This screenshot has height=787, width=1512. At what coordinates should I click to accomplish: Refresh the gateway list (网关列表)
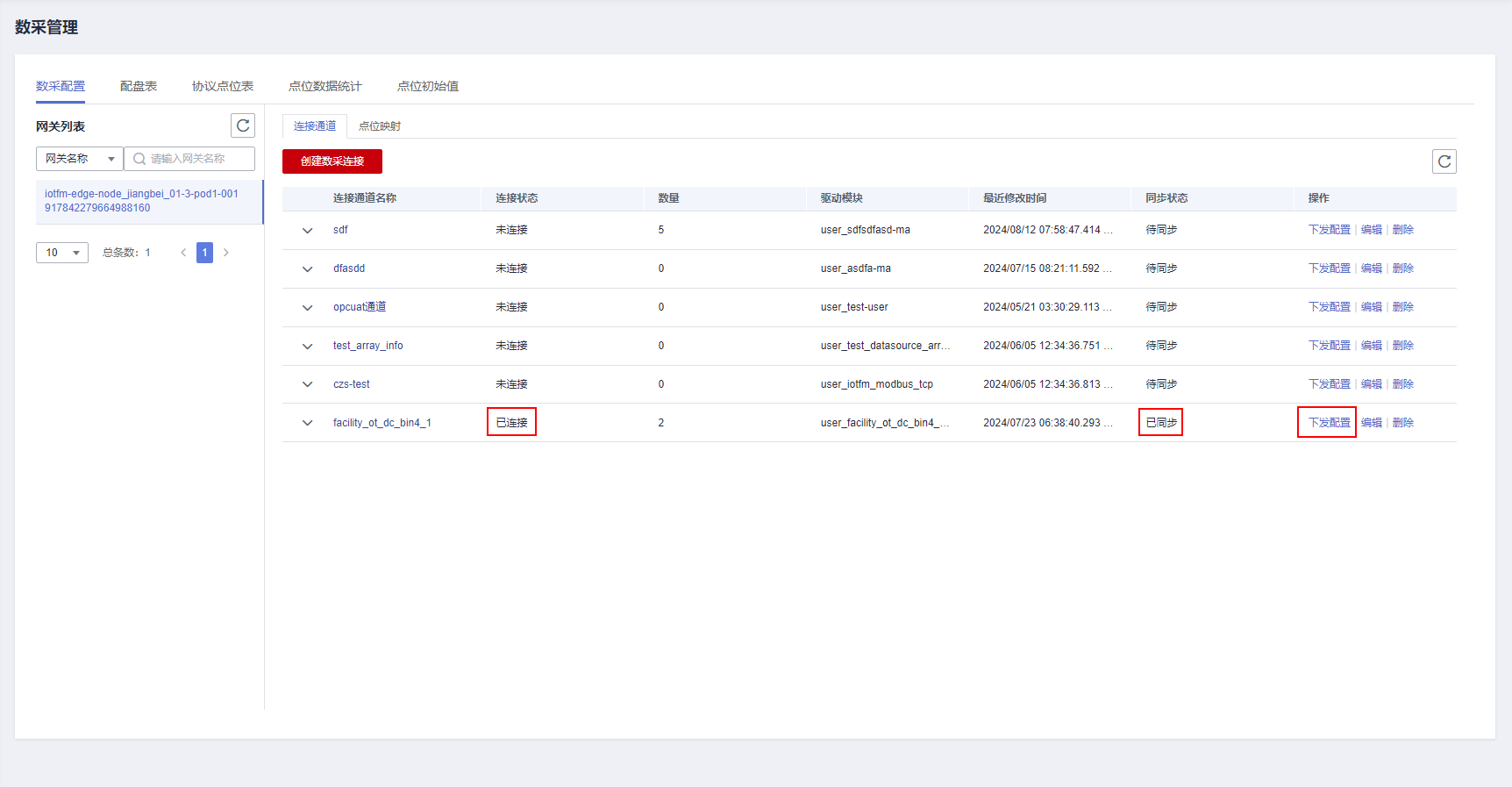[x=243, y=125]
